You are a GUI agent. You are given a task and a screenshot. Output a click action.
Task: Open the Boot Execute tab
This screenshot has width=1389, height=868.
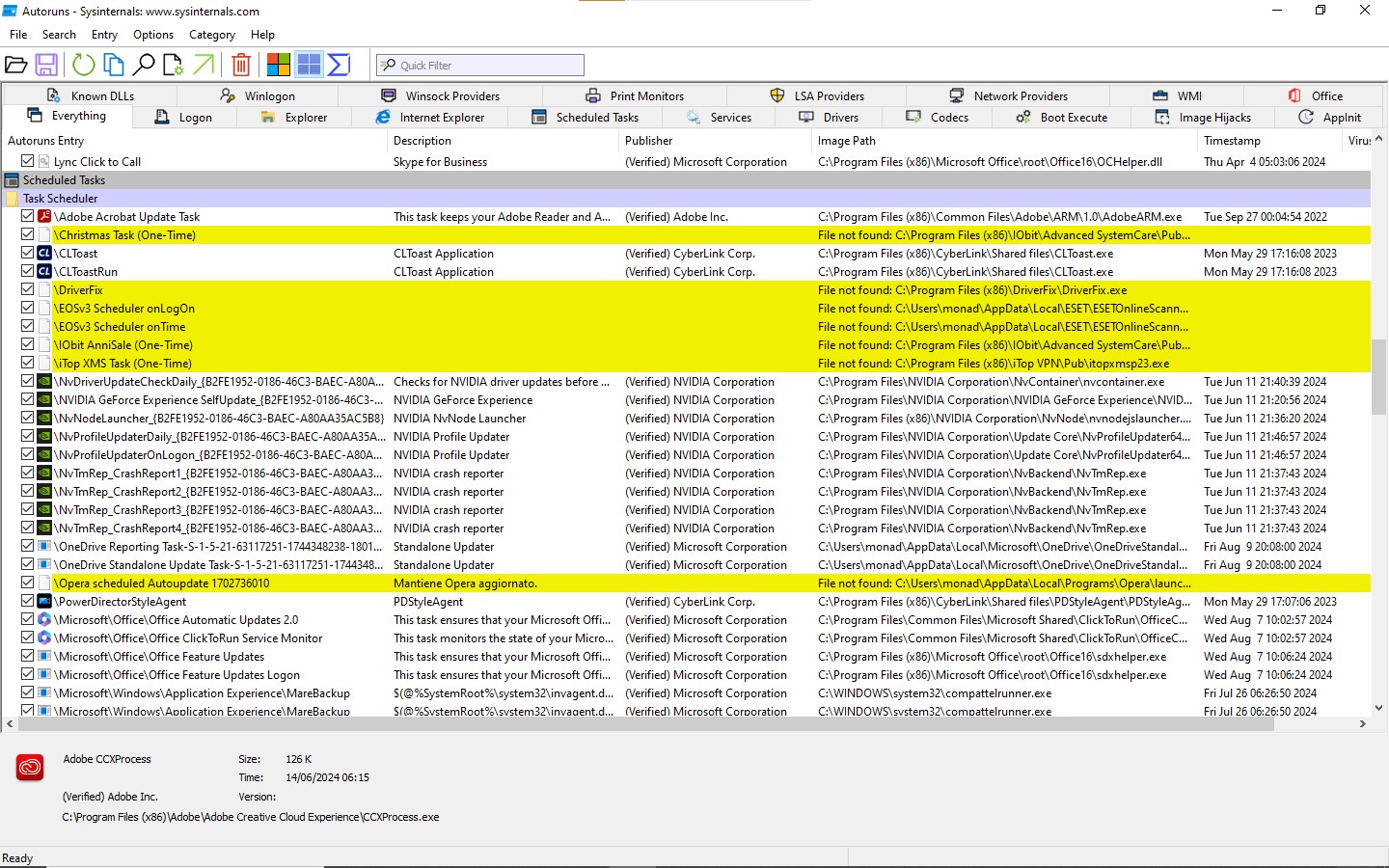point(1062,118)
